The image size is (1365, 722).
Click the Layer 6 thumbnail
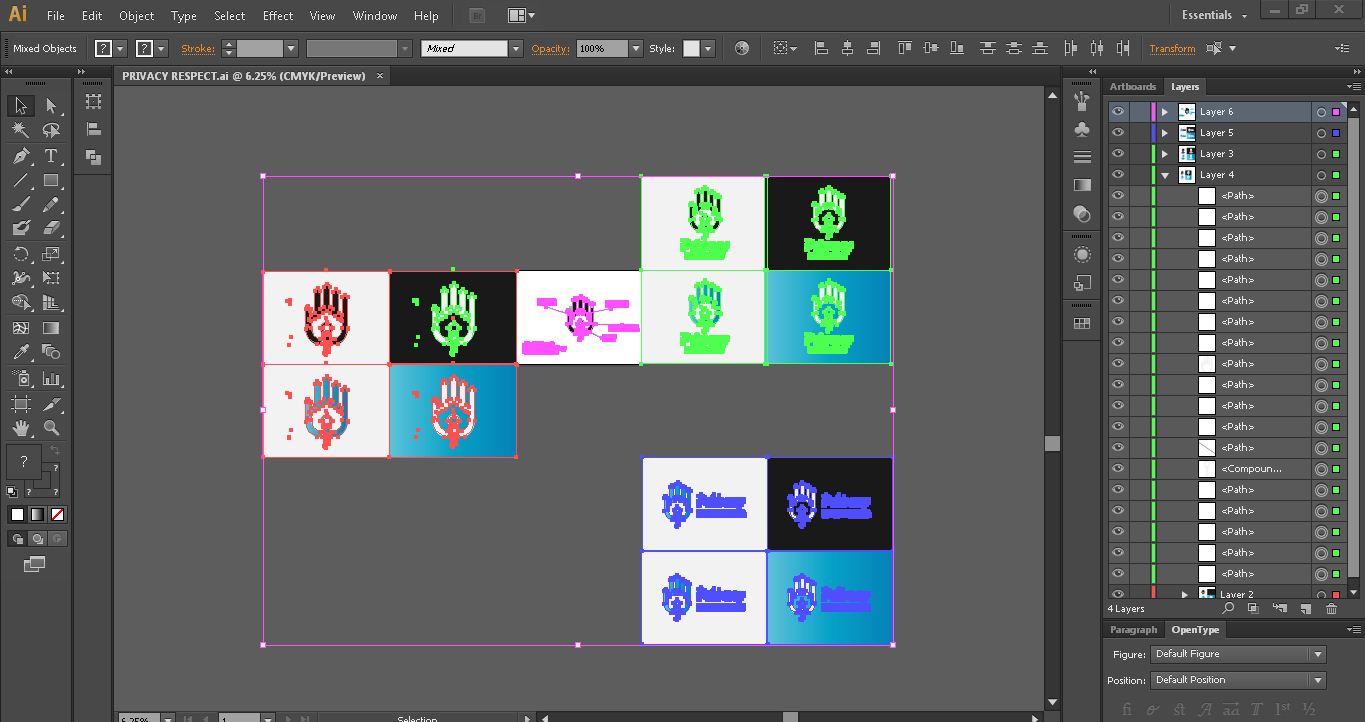tap(1187, 112)
